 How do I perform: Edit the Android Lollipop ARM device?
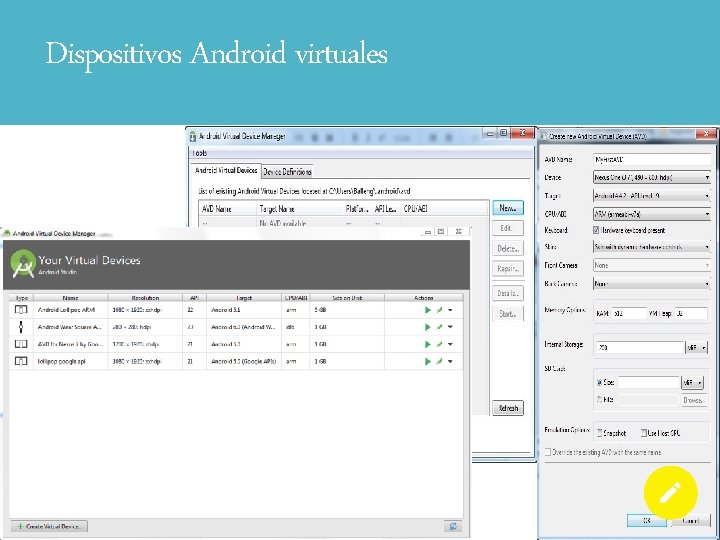click(439, 310)
